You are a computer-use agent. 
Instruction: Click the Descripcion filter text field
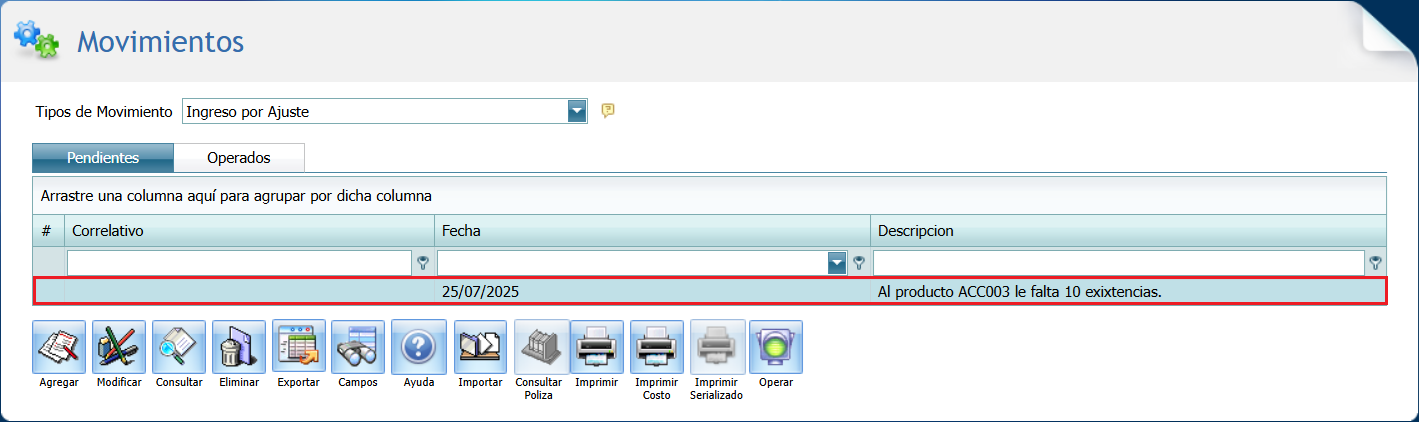[1118, 263]
